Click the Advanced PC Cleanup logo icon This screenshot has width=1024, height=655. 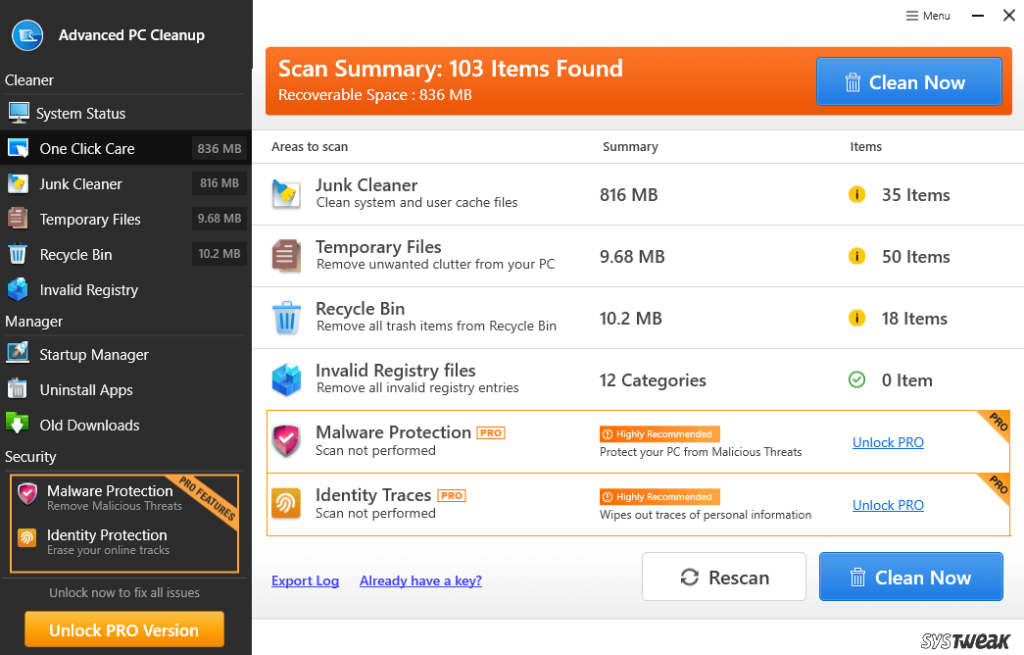click(x=27, y=35)
